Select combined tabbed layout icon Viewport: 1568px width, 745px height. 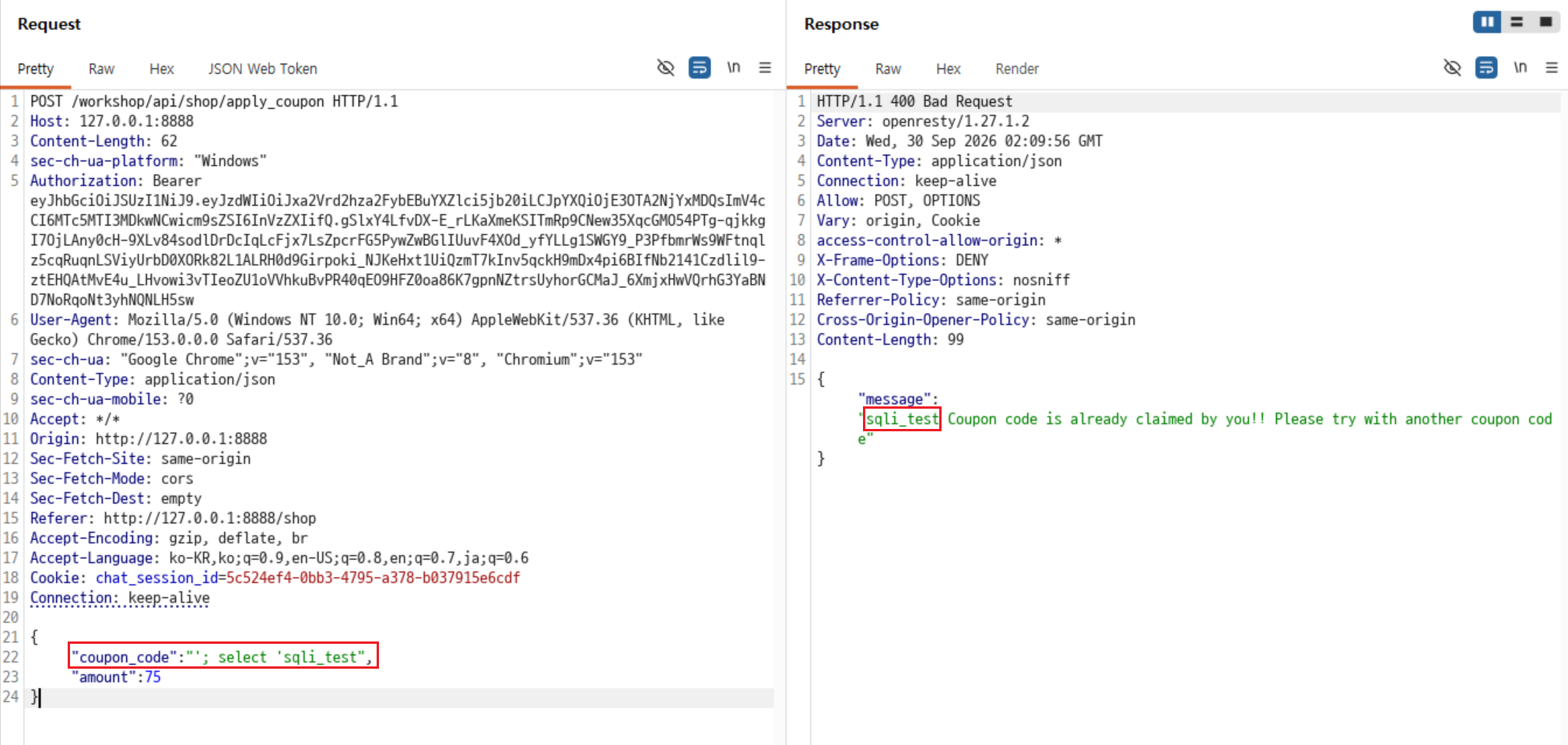[1546, 22]
